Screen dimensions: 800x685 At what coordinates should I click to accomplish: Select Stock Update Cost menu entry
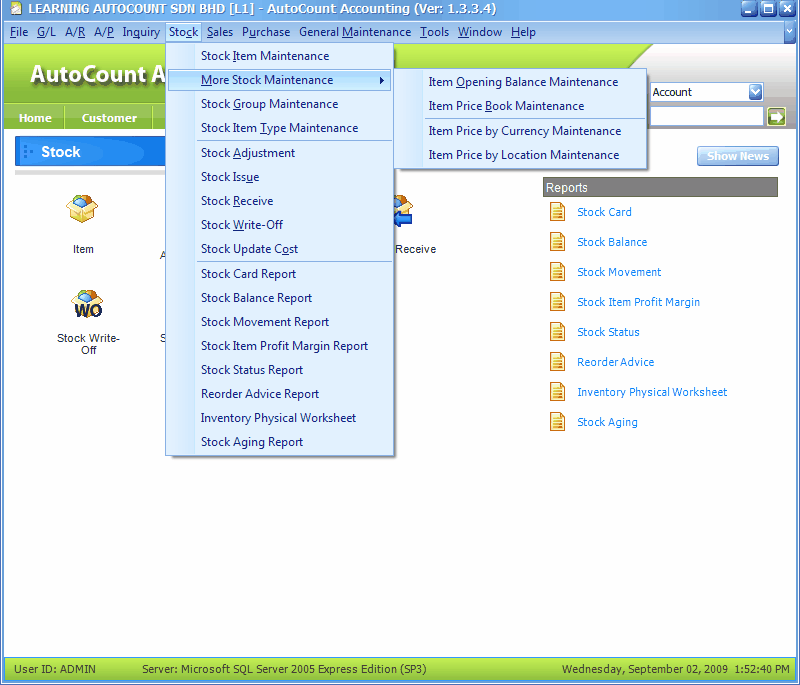click(x=280, y=249)
